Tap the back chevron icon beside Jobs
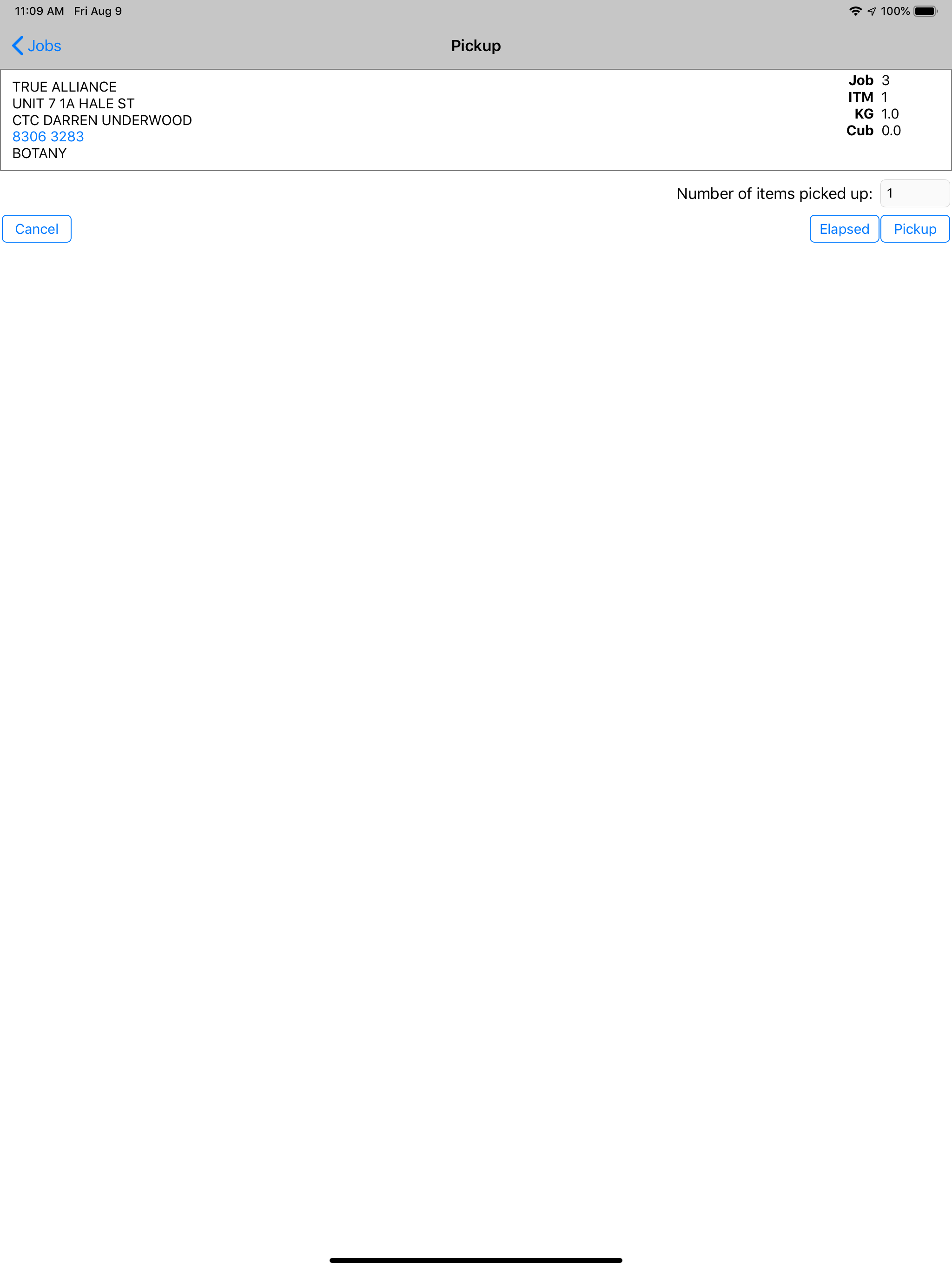This screenshot has height=1270, width=952. click(x=18, y=46)
